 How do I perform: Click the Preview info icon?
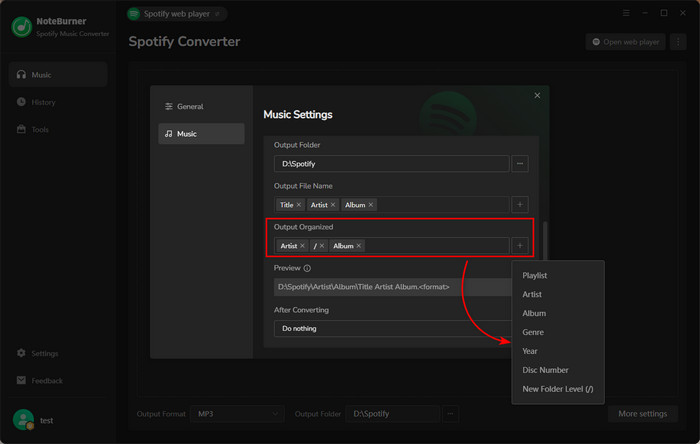click(307, 268)
